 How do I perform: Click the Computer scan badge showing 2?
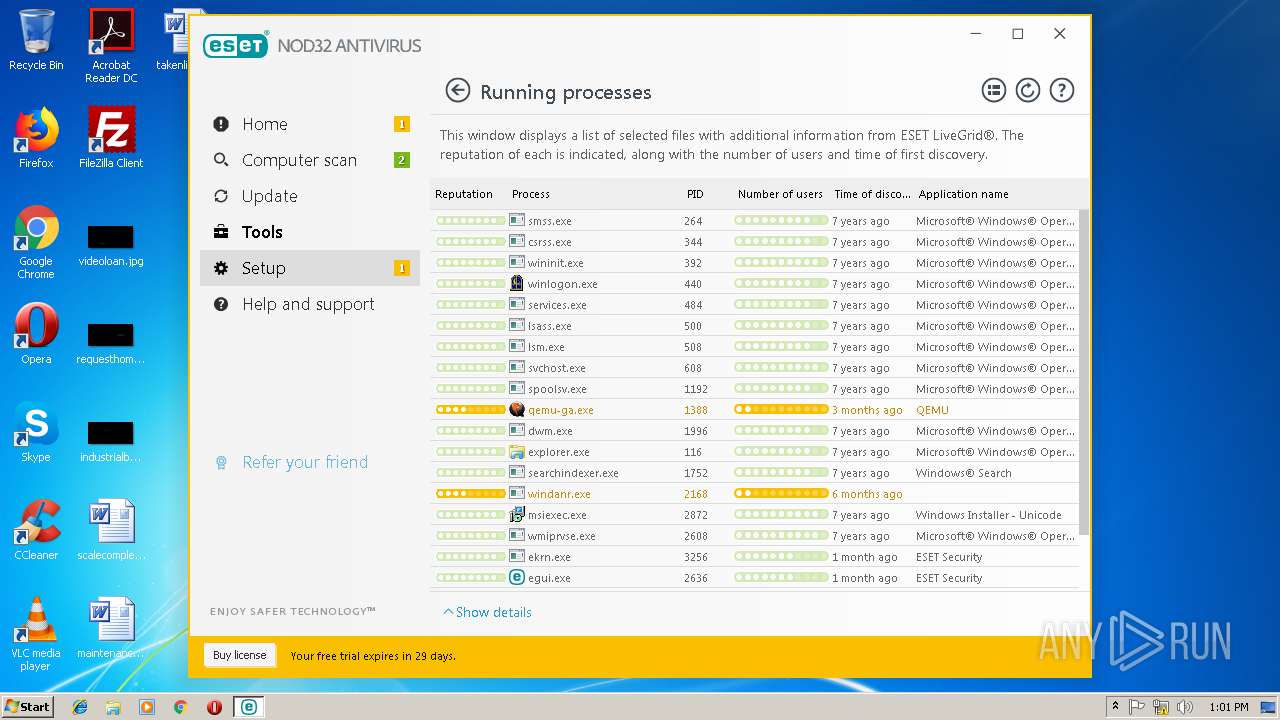coord(402,160)
